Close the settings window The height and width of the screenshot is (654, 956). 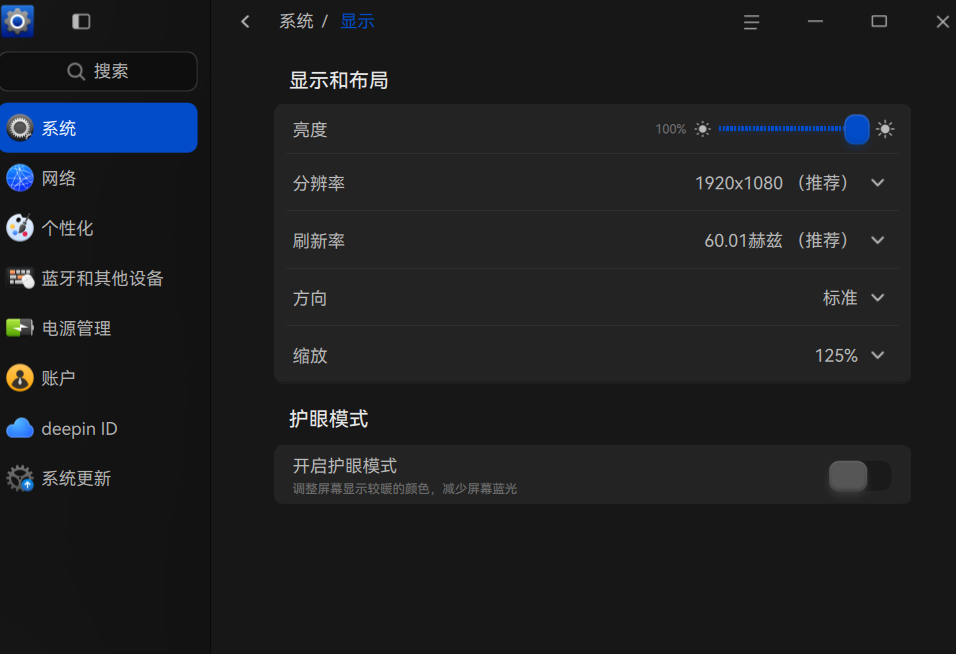tap(943, 22)
